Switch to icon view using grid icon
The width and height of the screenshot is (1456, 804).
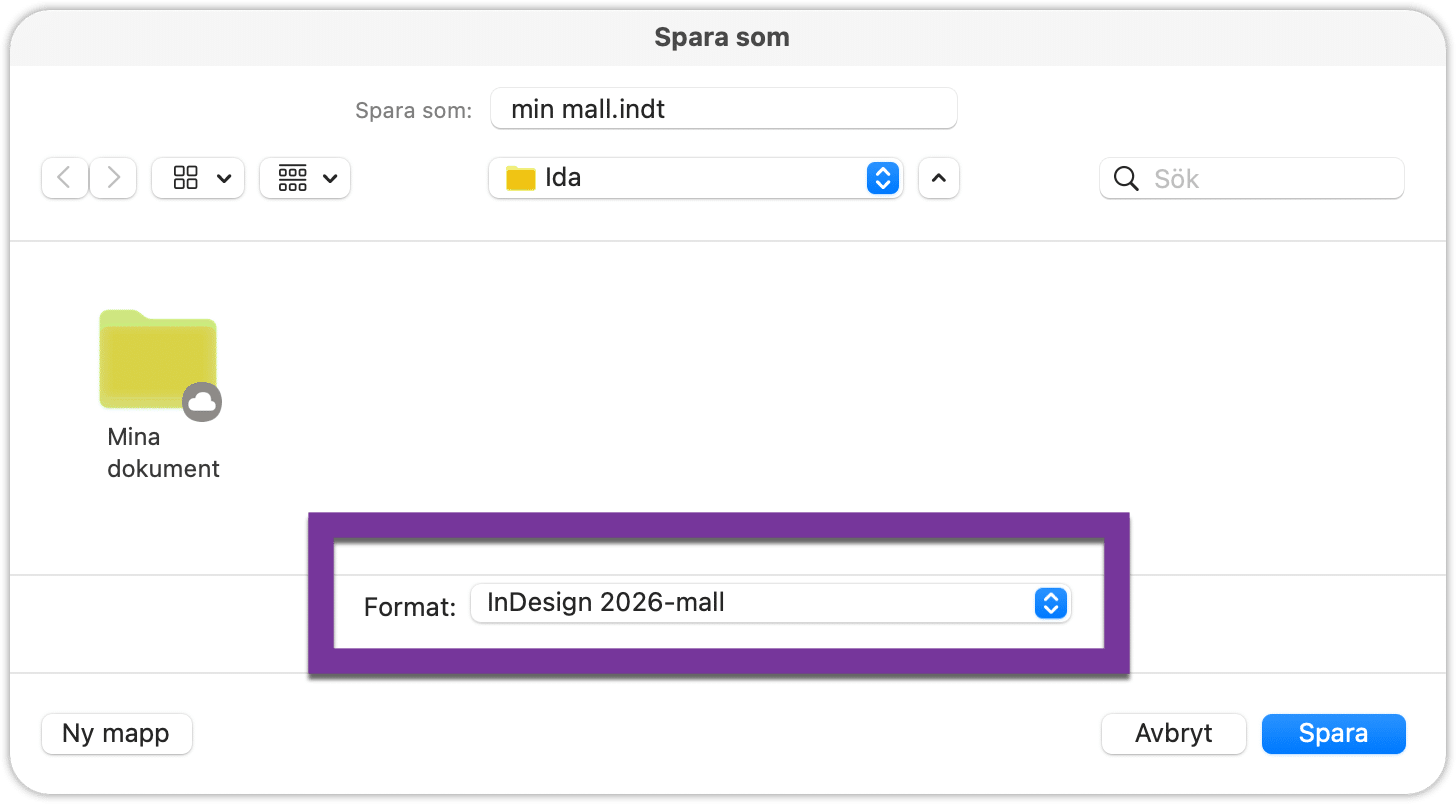pos(186,178)
